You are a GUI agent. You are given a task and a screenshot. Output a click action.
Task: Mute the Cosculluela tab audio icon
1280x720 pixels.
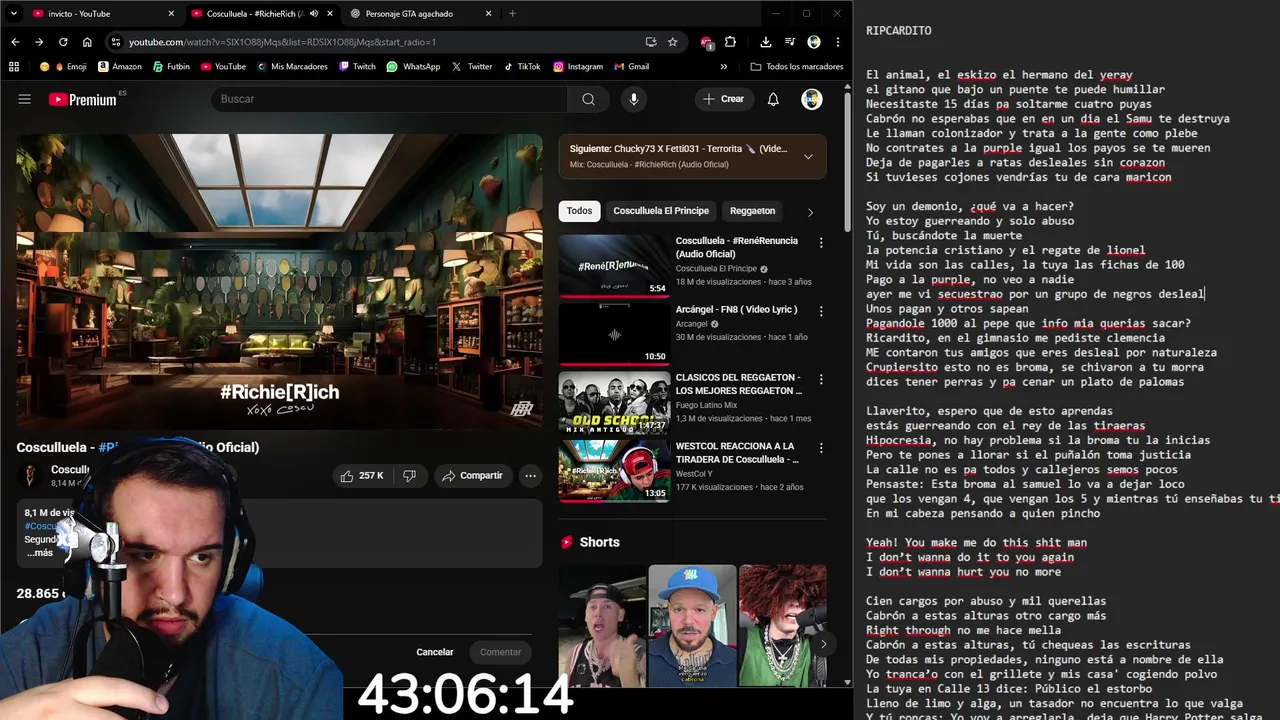pos(314,14)
